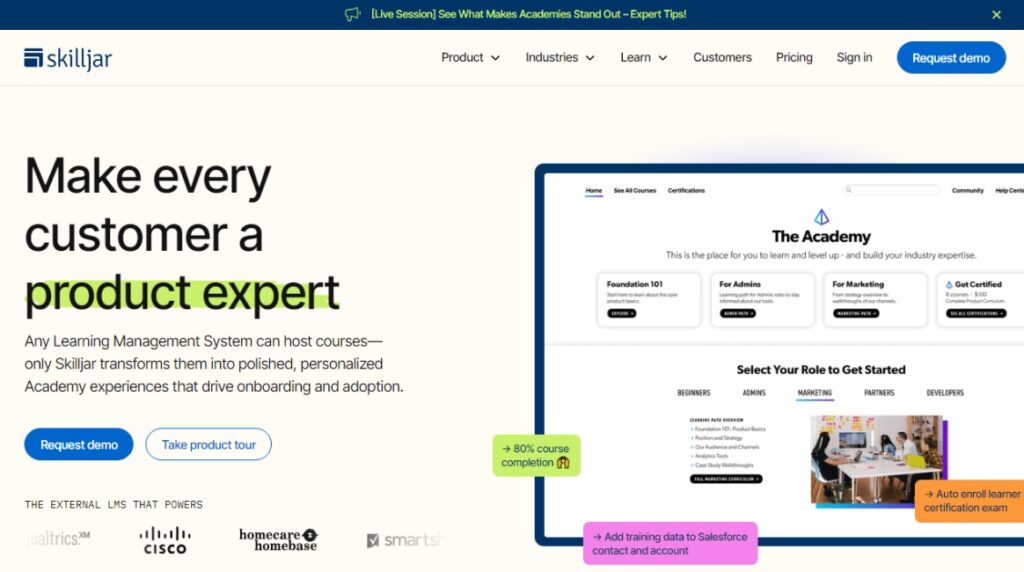Click the homecare homebase logo

278,539
